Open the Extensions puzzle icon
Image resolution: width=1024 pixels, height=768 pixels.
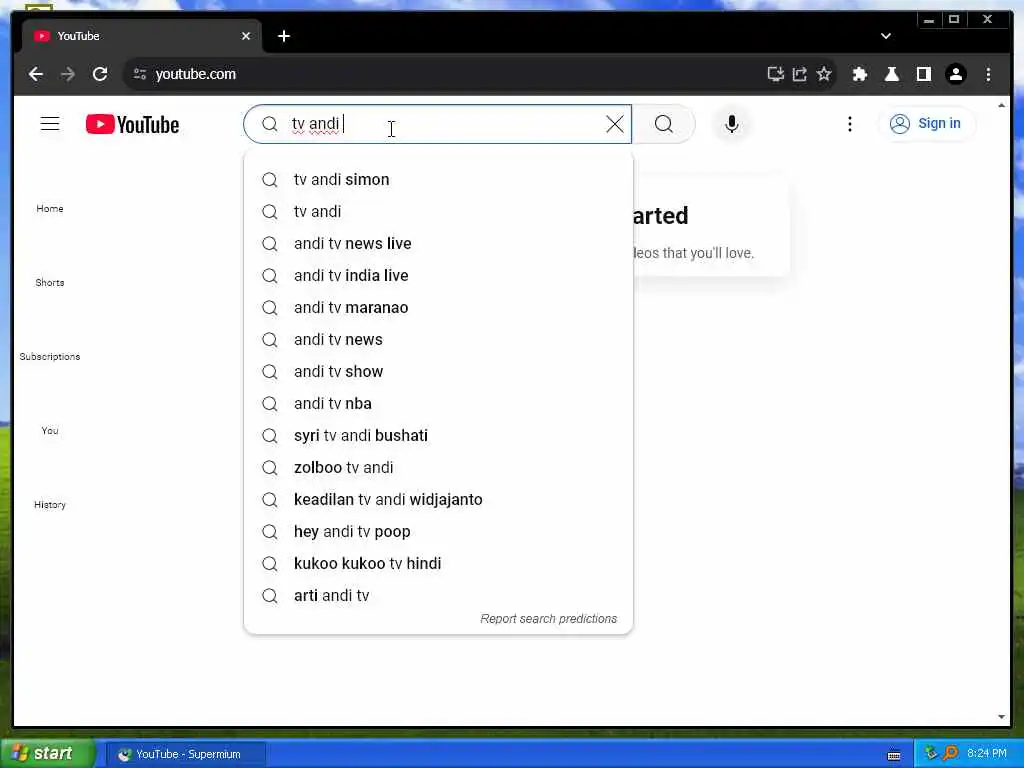859,74
